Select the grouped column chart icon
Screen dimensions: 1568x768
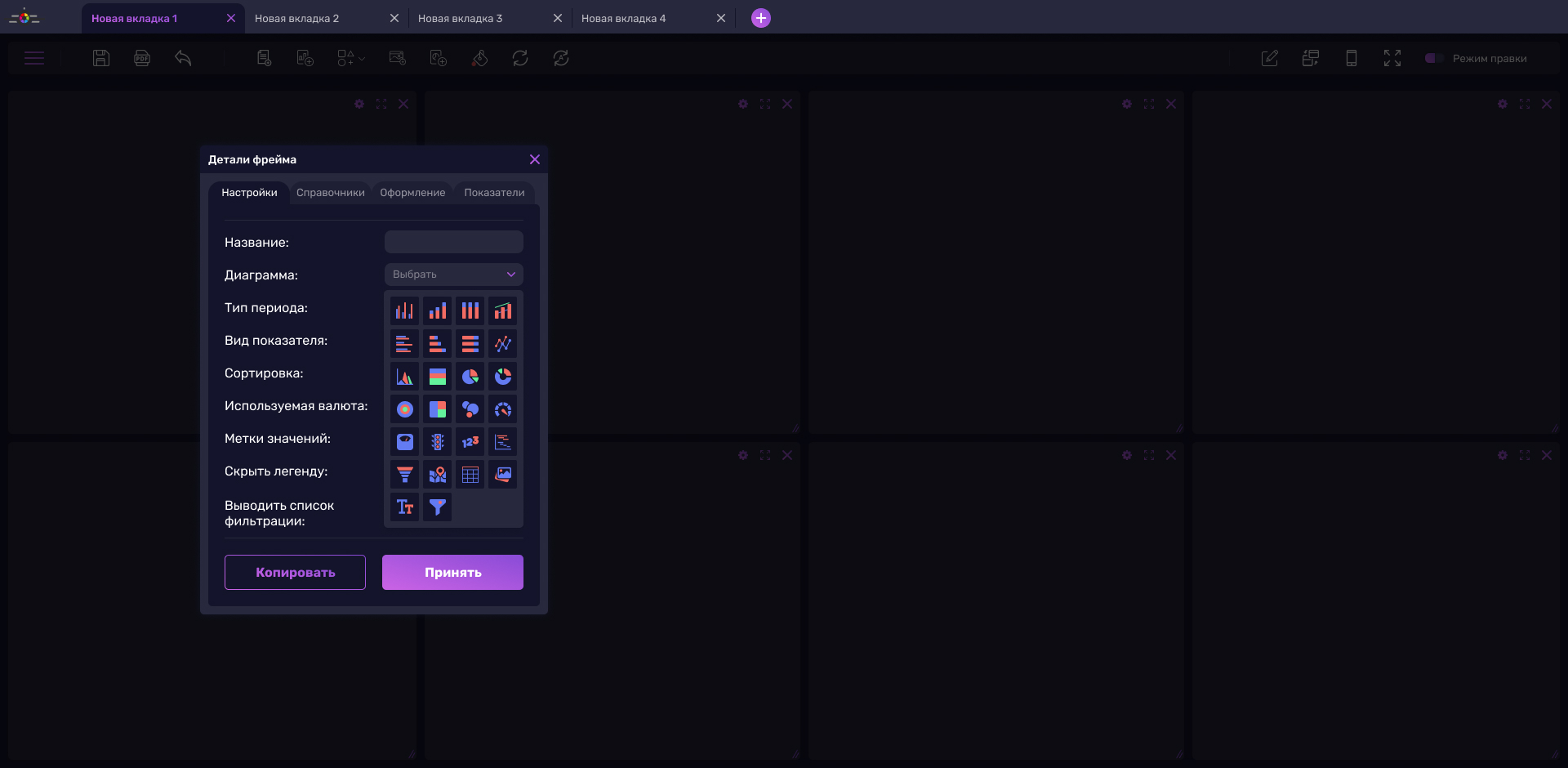pyautogui.click(x=405, y=311)
